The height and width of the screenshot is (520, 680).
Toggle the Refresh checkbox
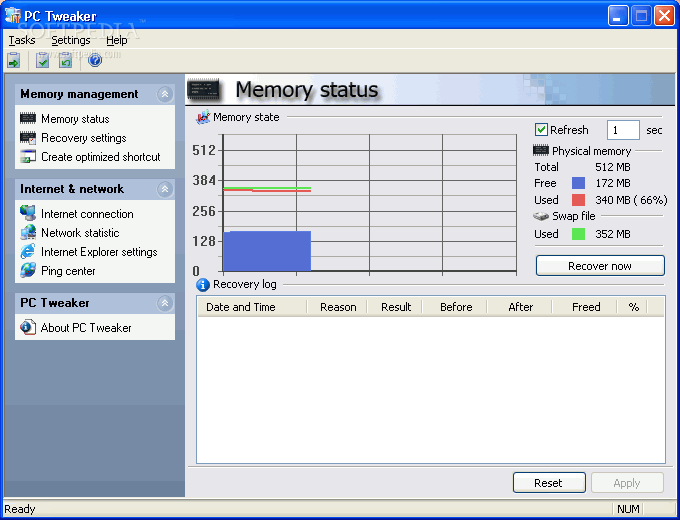(541, 130)
